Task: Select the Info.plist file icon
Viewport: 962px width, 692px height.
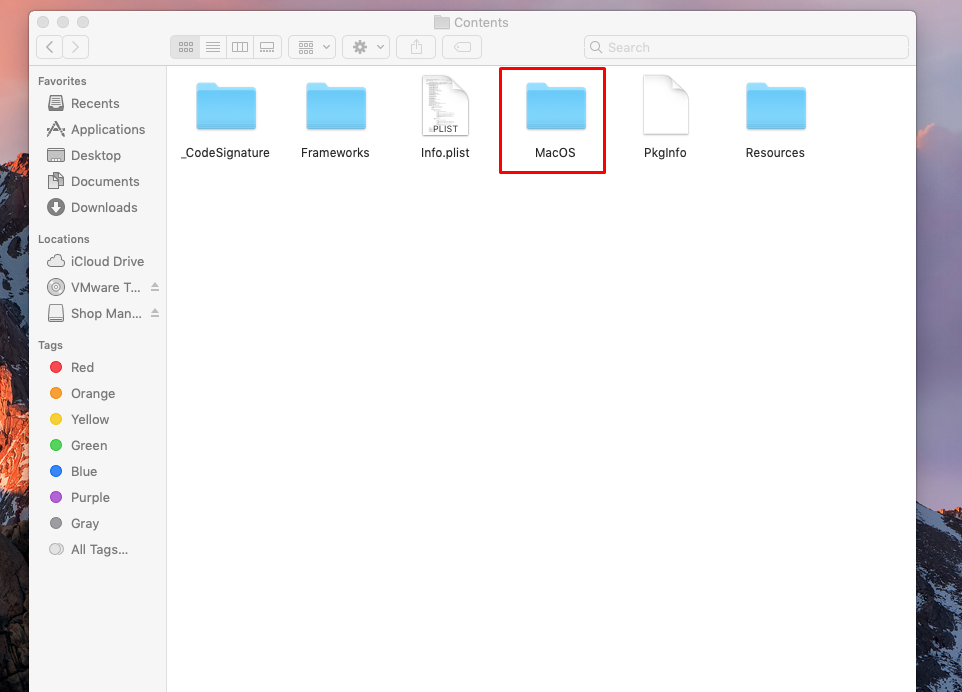Action: pos(445,106)
